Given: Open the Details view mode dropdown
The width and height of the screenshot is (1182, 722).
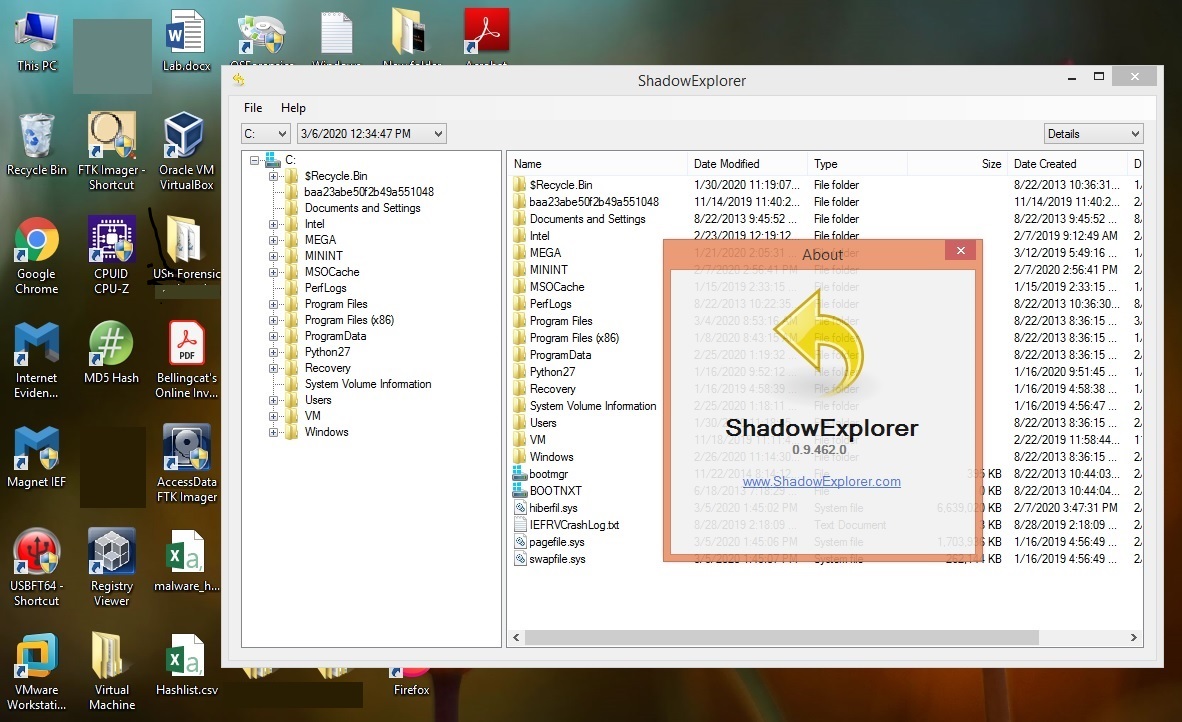Looking at the screenshot, I should pos(1093,133).
